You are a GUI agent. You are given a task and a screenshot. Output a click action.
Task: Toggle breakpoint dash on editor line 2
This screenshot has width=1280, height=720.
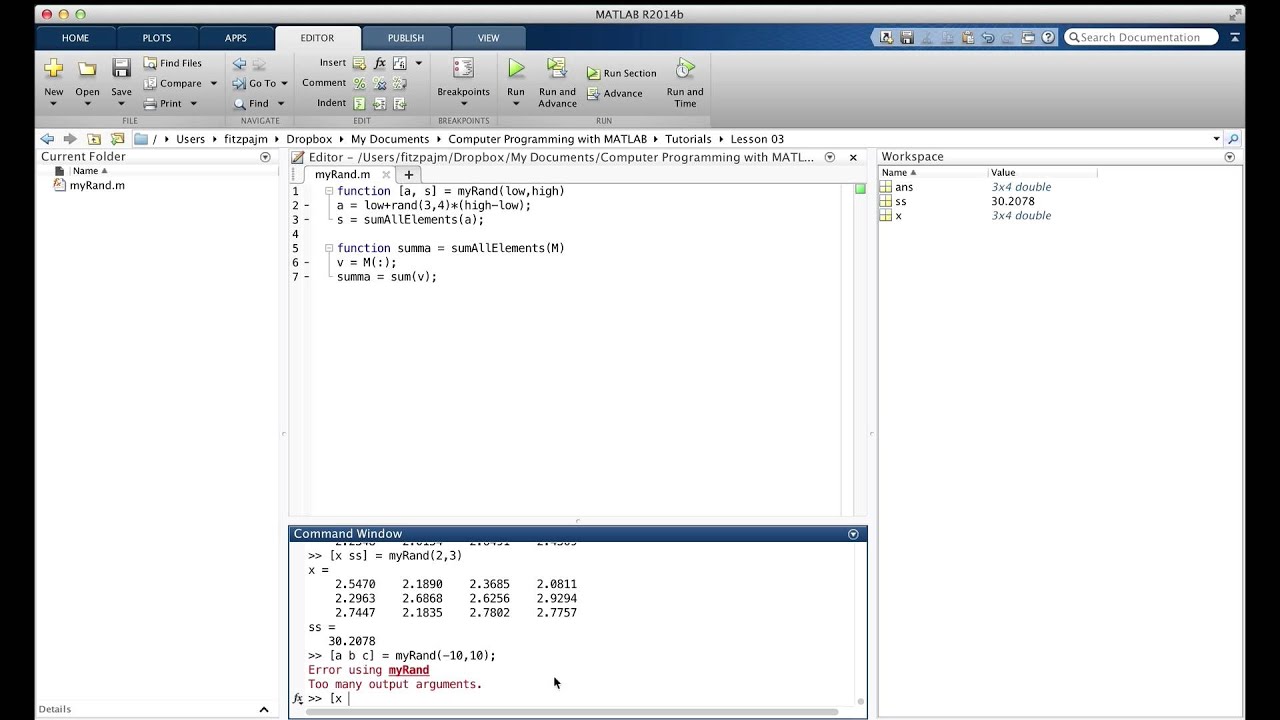(x=307, y=205)
